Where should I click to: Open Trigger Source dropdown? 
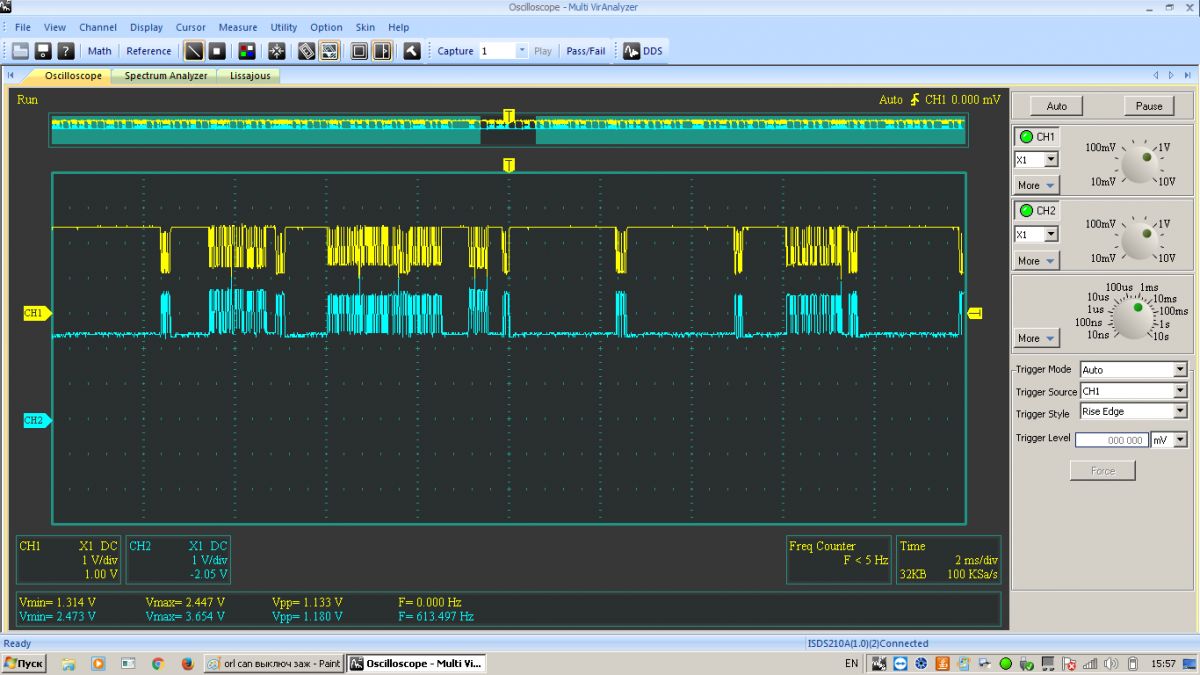point(1180,391)
